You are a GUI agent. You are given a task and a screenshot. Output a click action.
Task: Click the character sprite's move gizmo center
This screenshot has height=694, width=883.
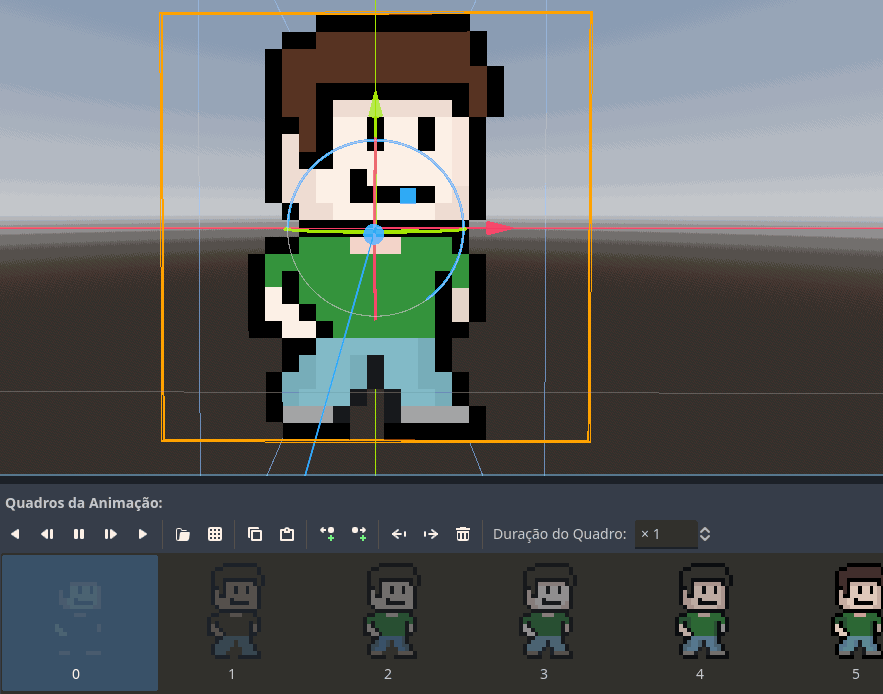[x=374, y=234]
